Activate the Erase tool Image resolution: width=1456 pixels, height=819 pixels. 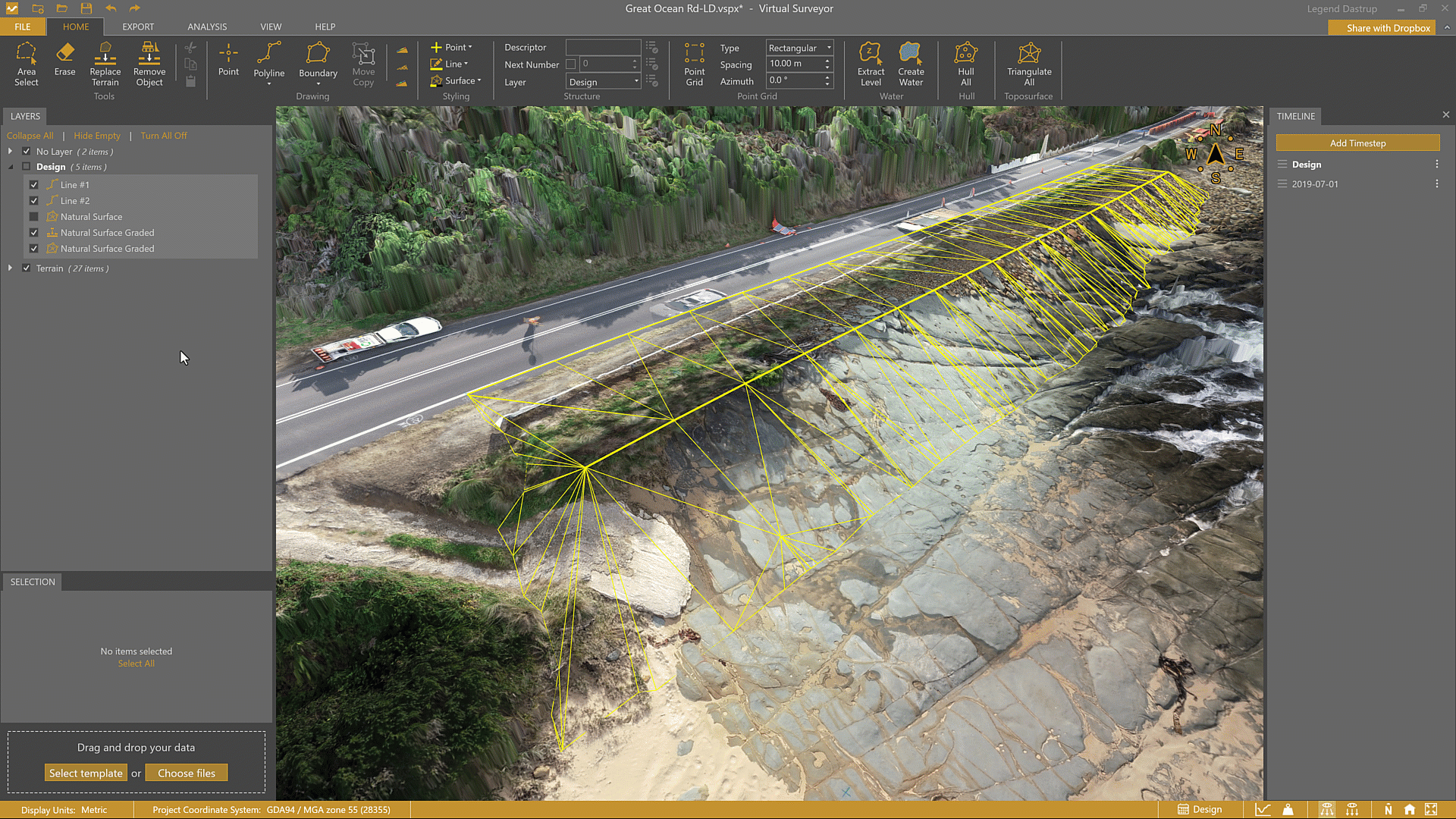coord(64,59)
